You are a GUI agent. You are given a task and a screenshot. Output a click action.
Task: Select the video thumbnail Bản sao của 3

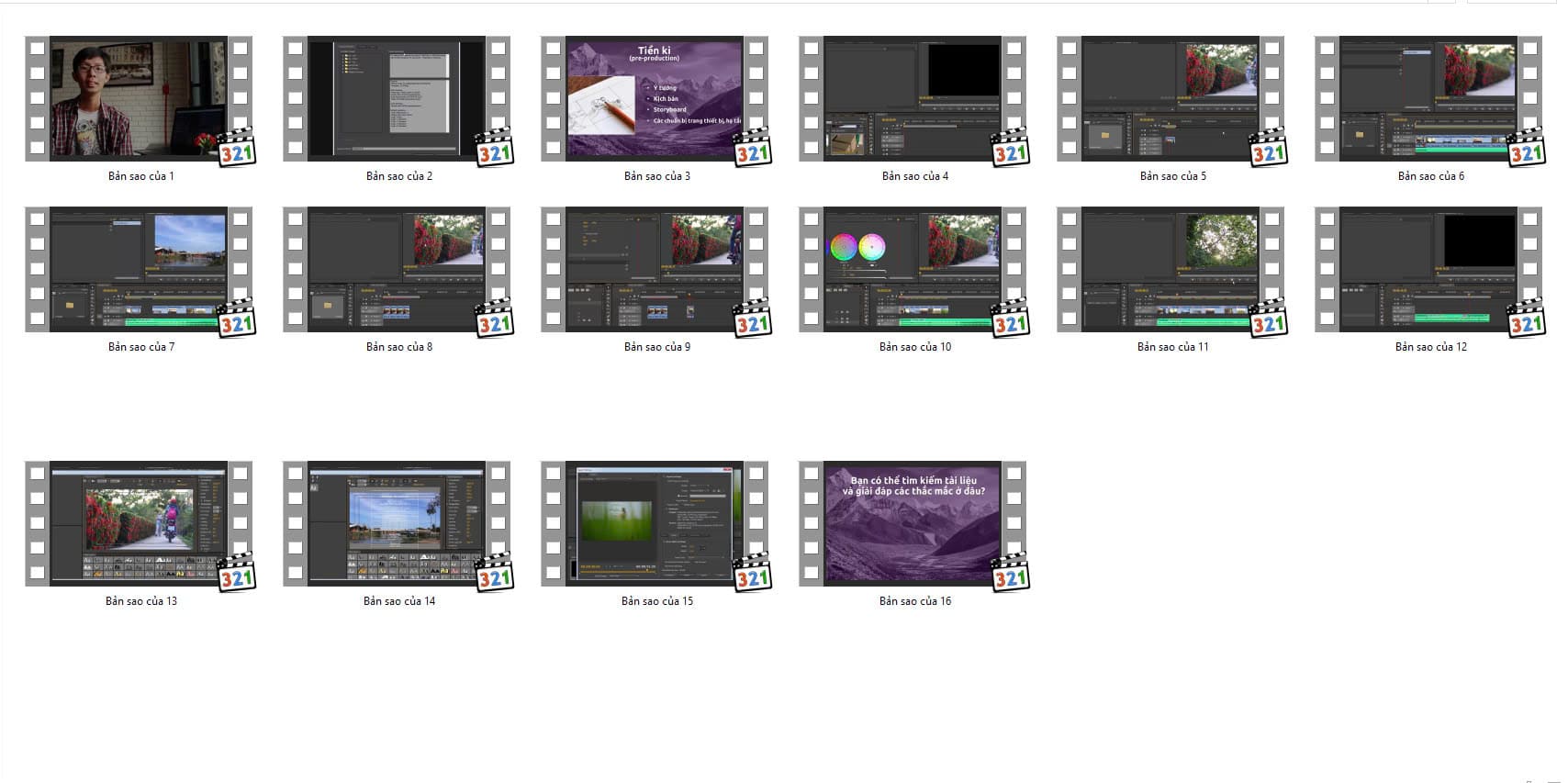click(655, 99)
